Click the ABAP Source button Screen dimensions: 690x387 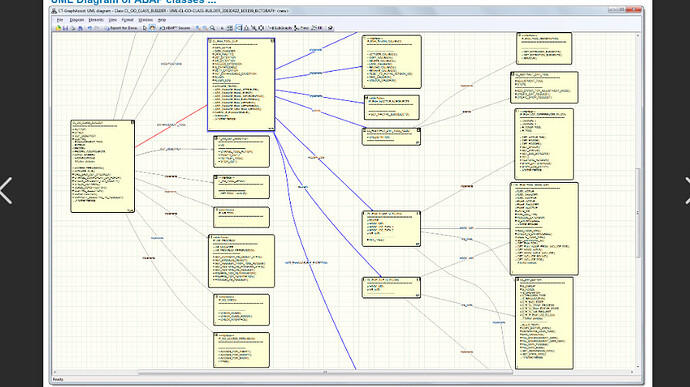[x=175, y=28]
